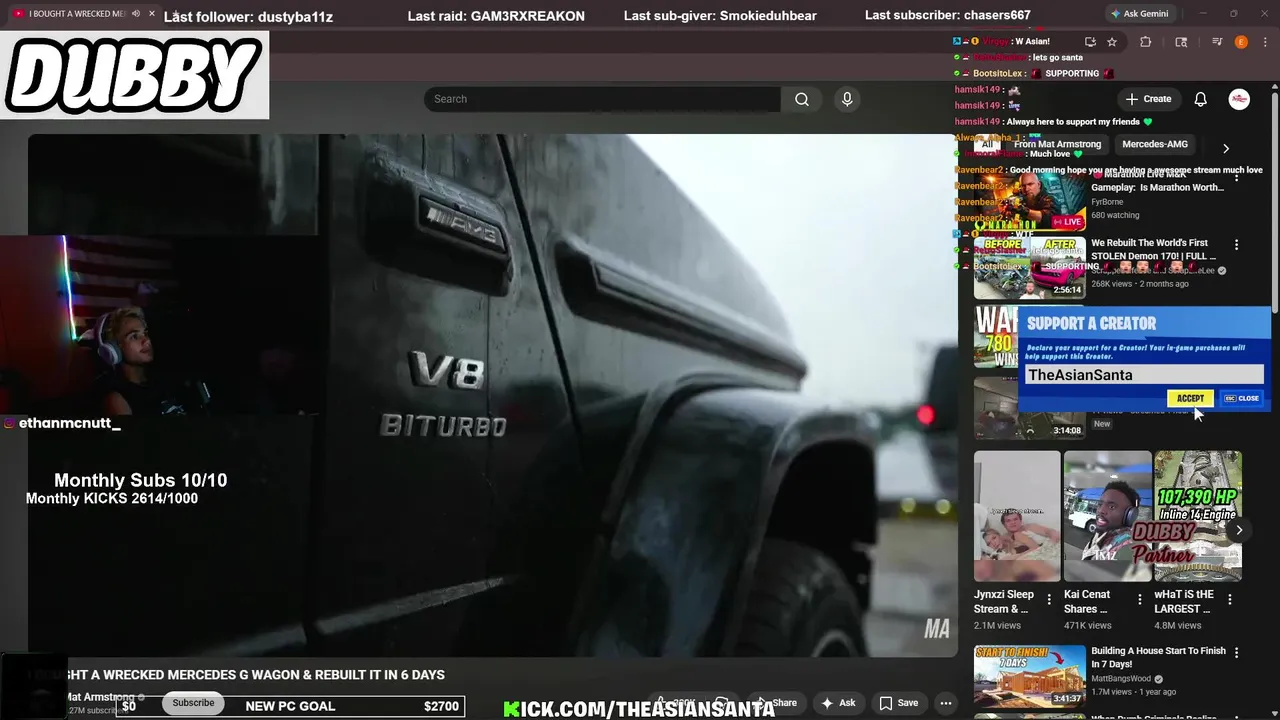Image resolution: width=1280 pixels, height=720 pixels.
Task: Open 'We Rebuilt The World's First STOLEN Demon' thumbnail
Action: 1030,268
